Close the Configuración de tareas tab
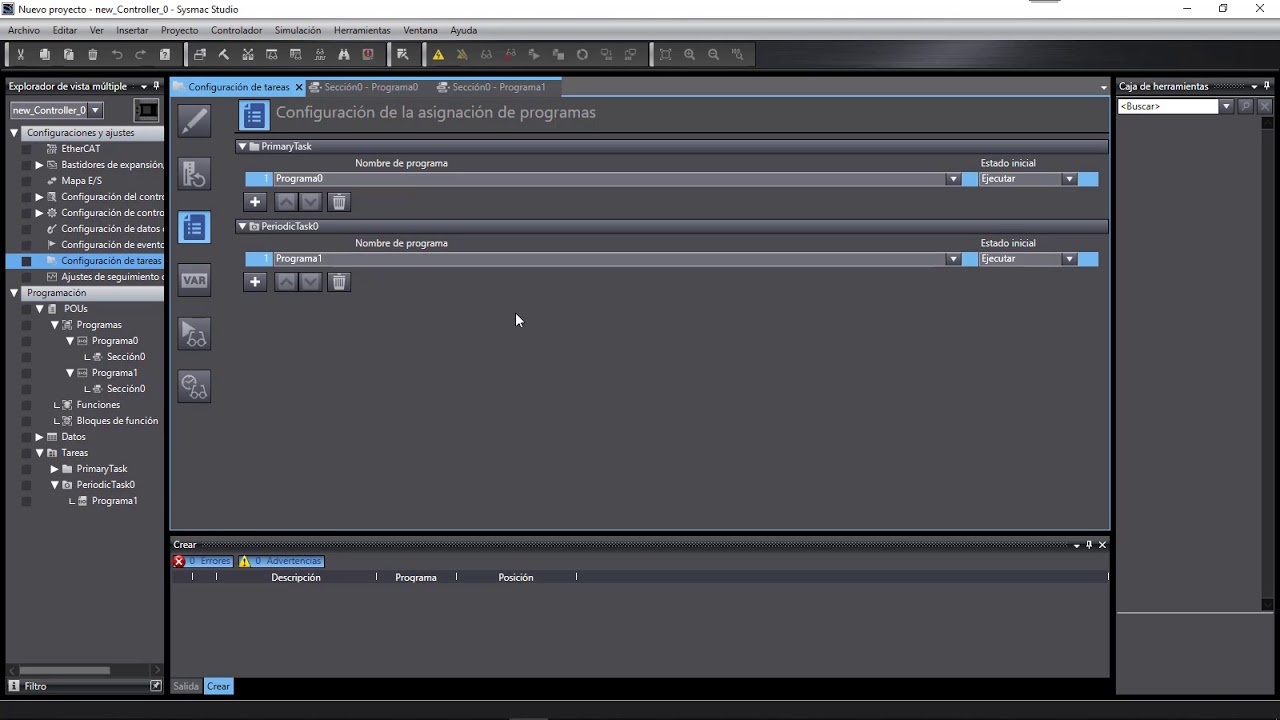1280x720 pixels. point(299,87)
